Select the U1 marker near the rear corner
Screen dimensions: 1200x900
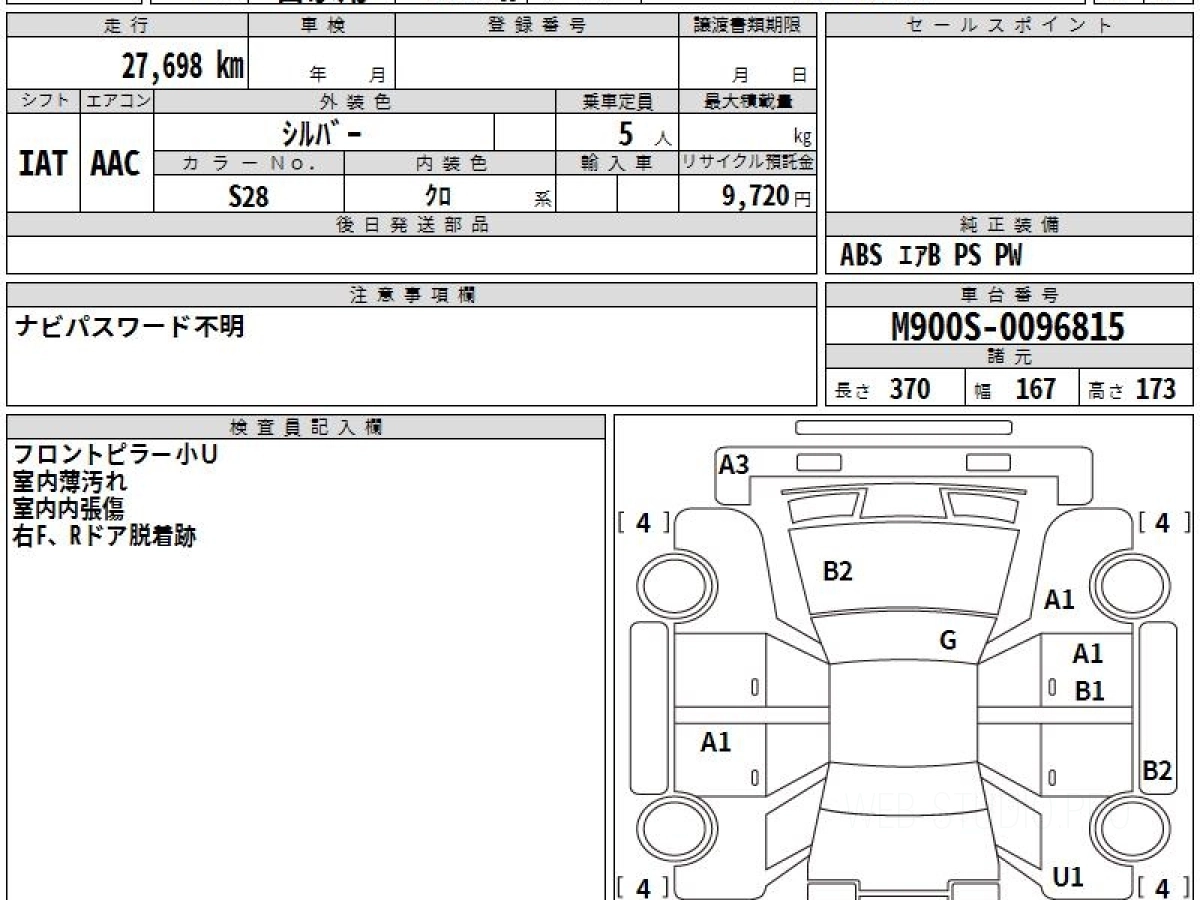point(1068,877)
